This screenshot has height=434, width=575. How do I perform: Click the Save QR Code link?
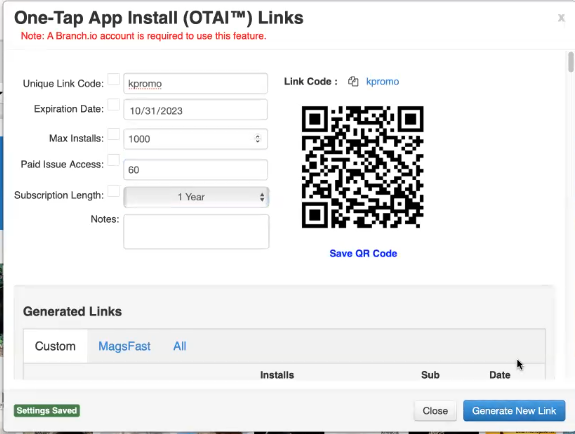click(x=363, y=254)
